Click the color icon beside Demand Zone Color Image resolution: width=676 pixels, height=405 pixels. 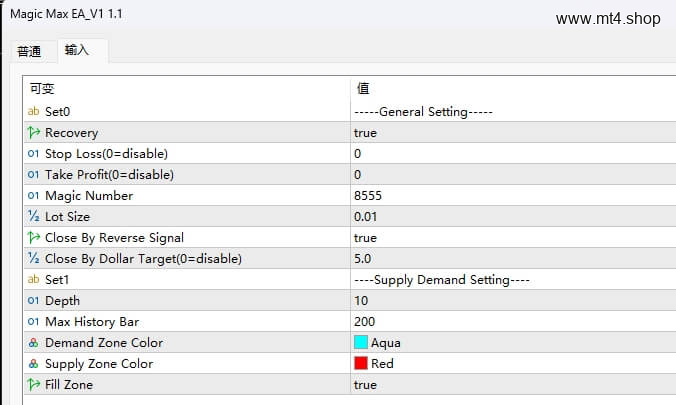tap(33, 342)
